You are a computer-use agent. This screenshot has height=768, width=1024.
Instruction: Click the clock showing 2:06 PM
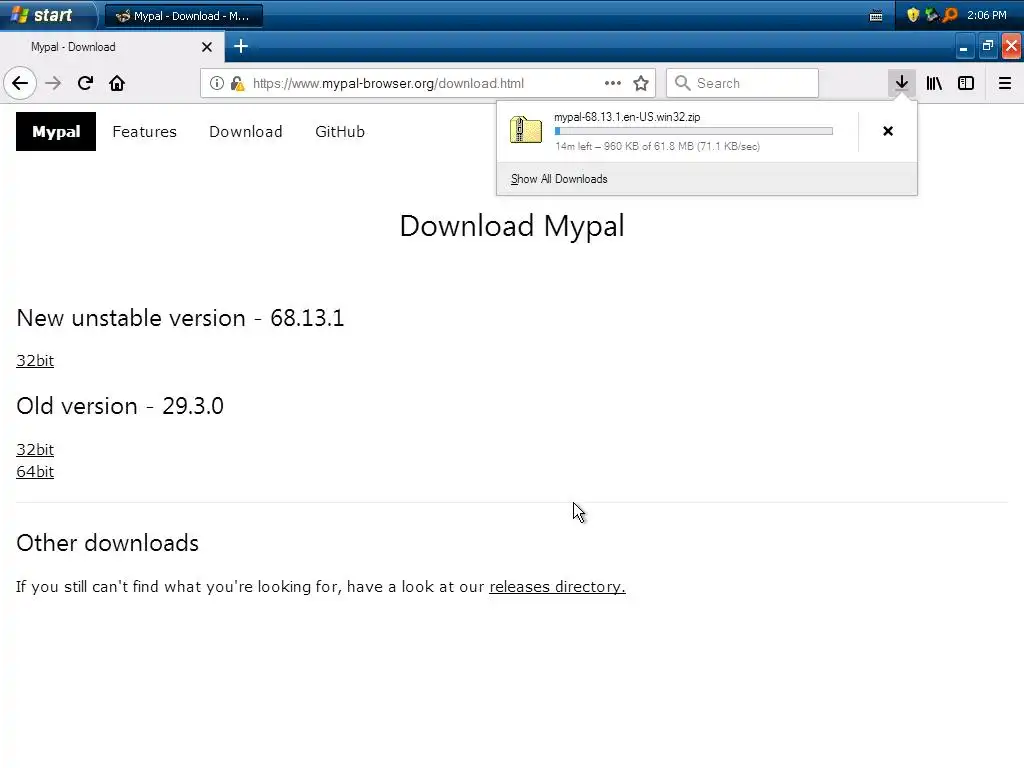[x=987, y=15]
